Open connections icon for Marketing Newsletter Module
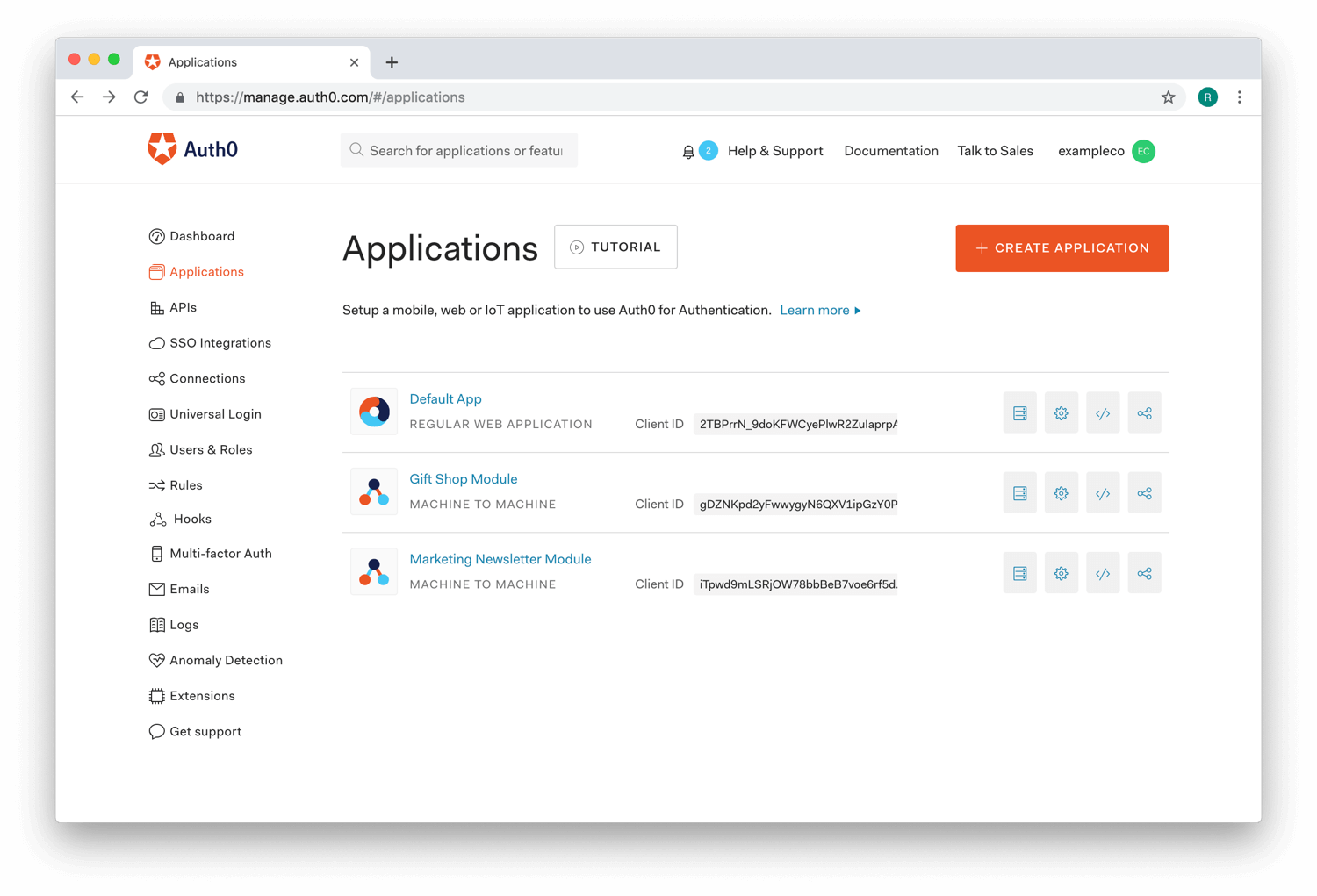 pyautogui.click(x=1144, y=573)
